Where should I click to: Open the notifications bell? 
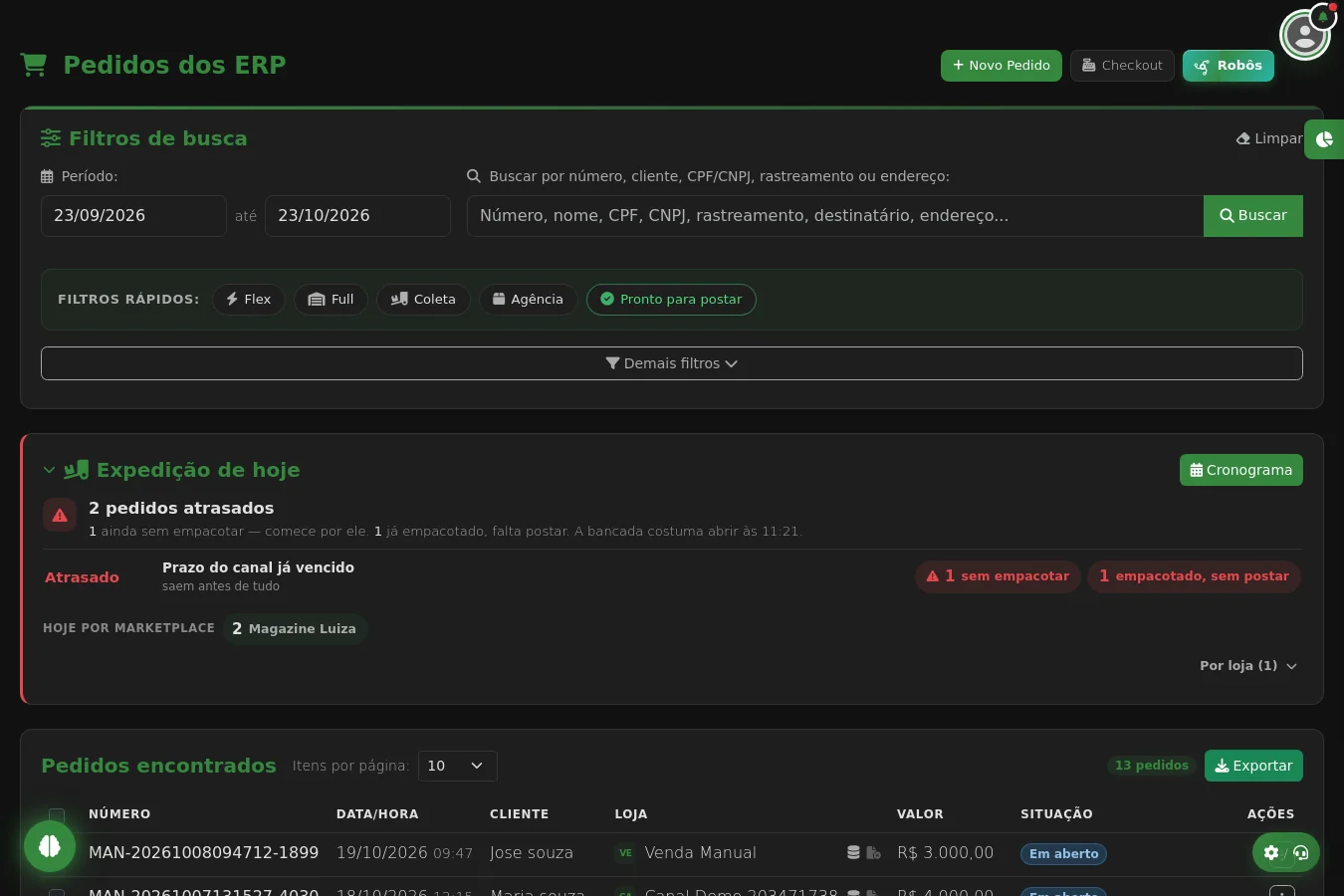(x=1323, y=17)
